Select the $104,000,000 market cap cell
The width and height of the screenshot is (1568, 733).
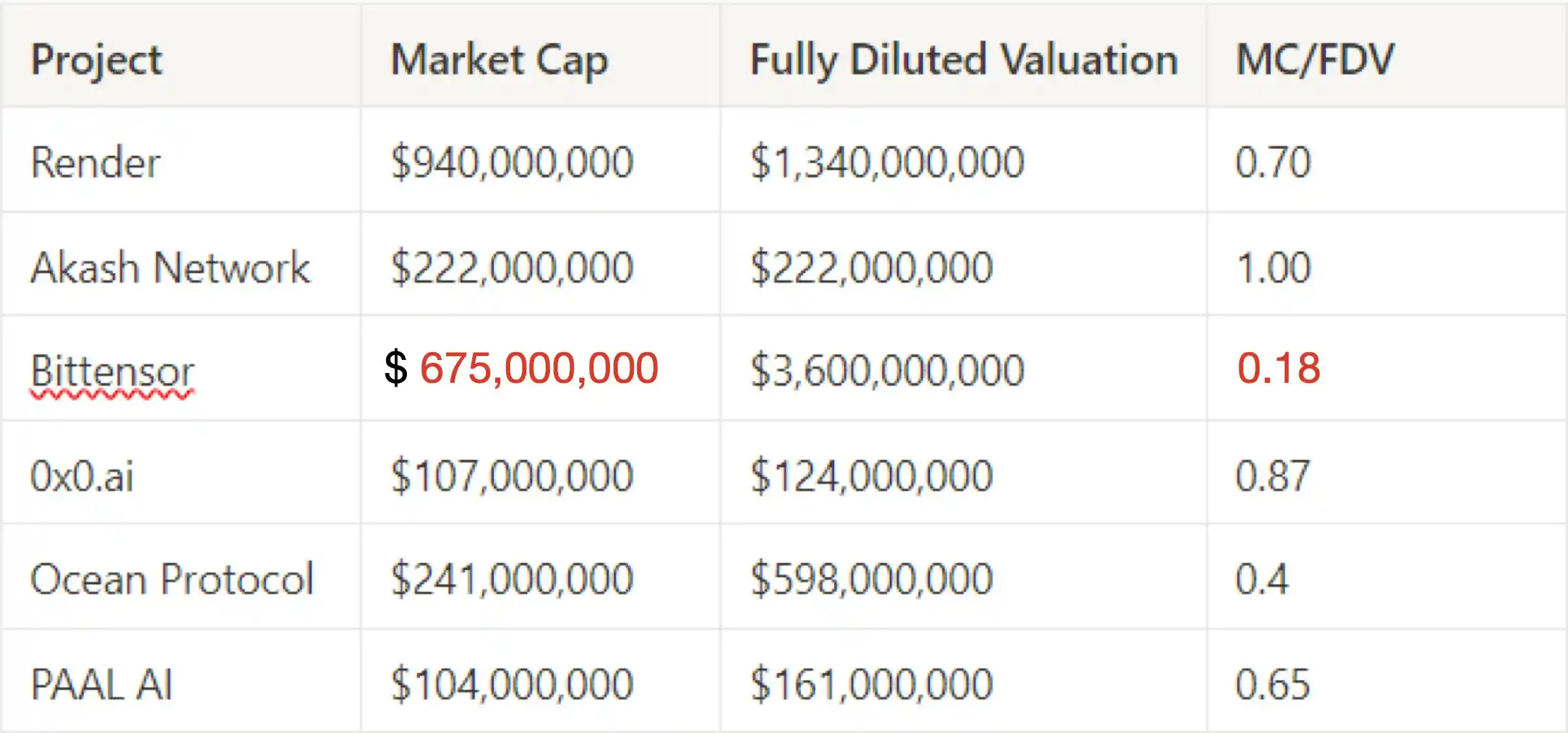(x=512, y=684)
